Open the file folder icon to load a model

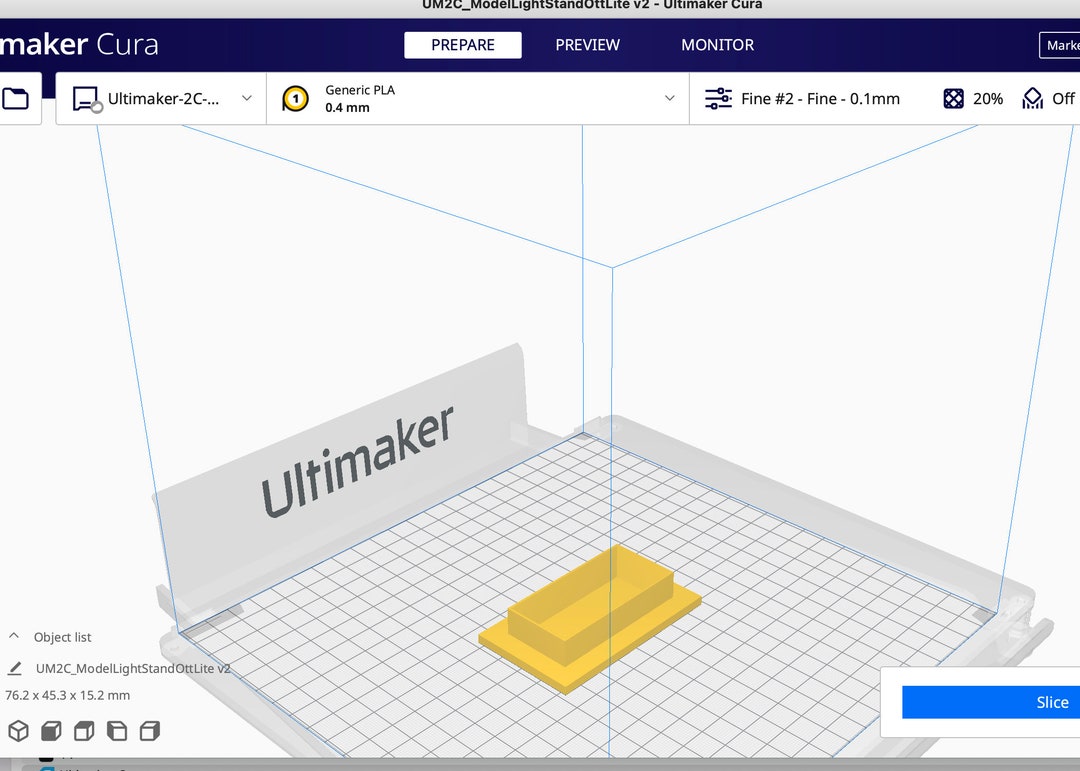pyautogui.click(x=13, y=97)
